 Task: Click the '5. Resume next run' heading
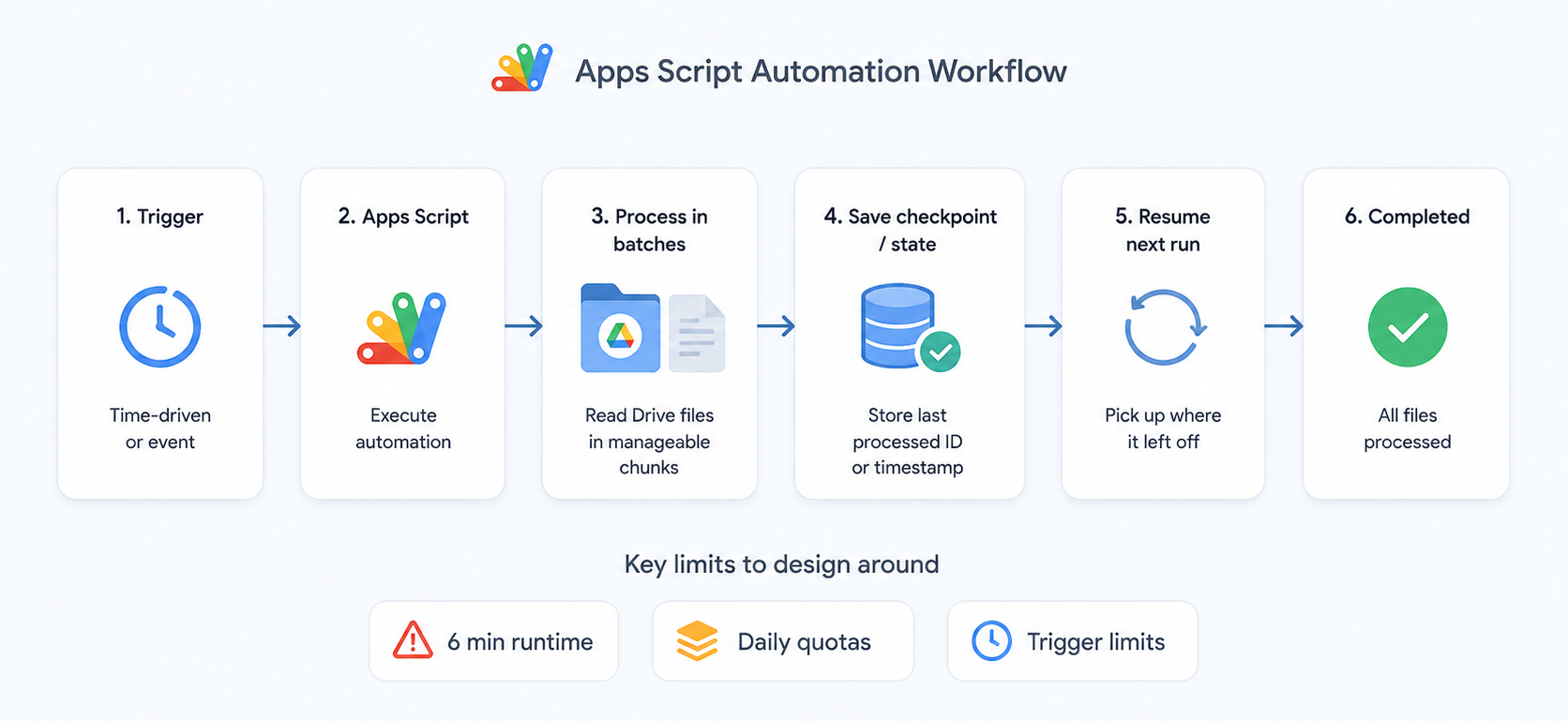tap(1163, 230)
